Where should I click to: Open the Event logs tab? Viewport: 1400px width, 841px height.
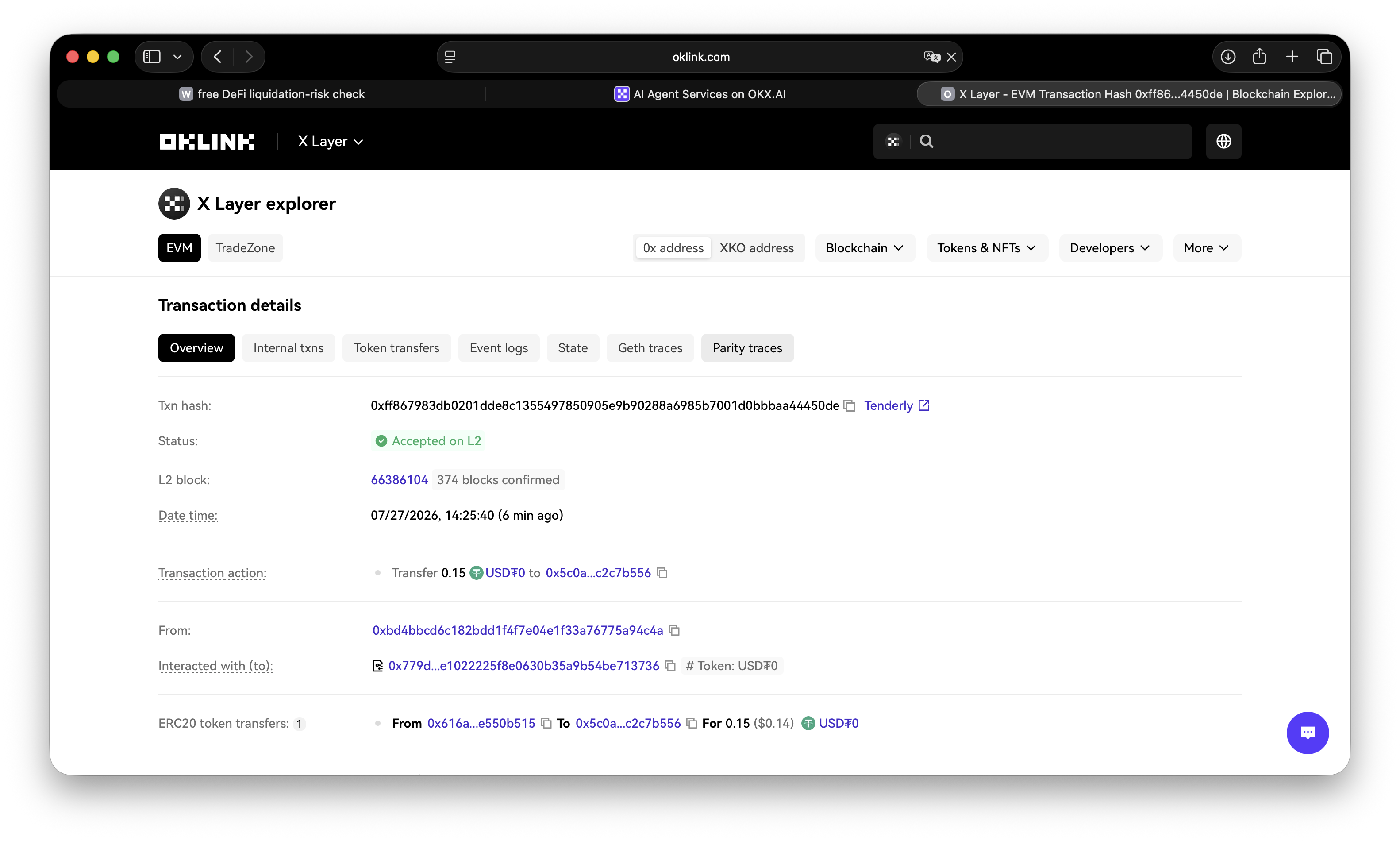(x=498, y=348)
